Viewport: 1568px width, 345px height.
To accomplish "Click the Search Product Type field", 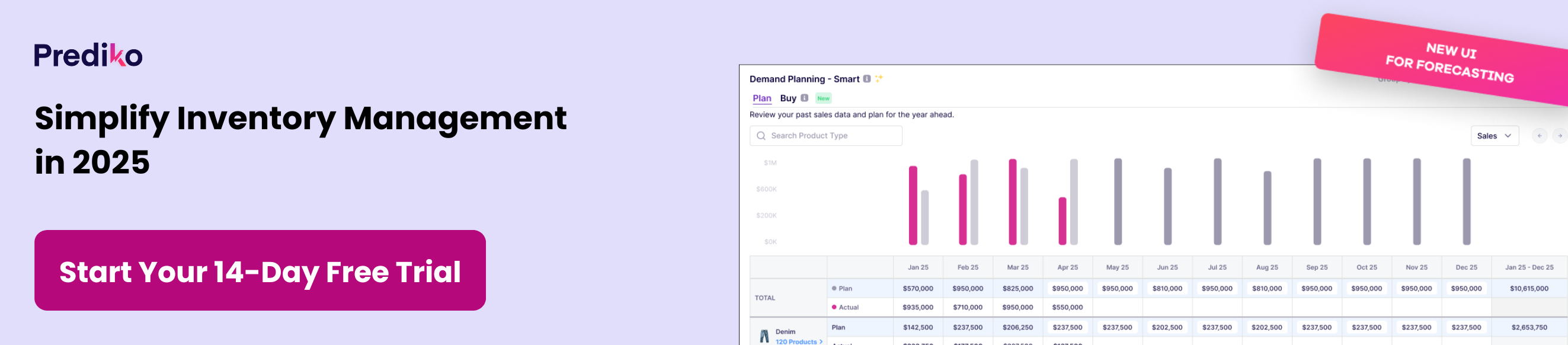I will tap(825, 136).
